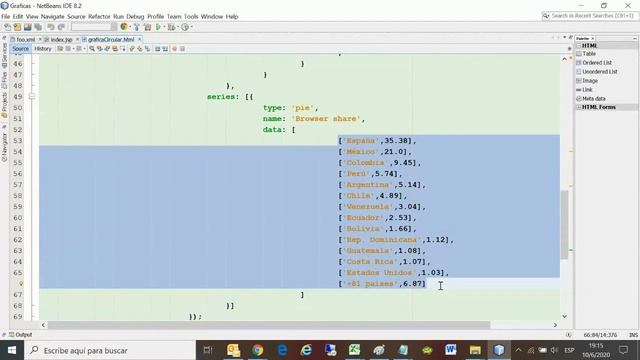Image resolution: width=640 pixels, height=360 pixels.
Task: Open the Tools menu
Action: pyautogui.click(x=191, y=17)
